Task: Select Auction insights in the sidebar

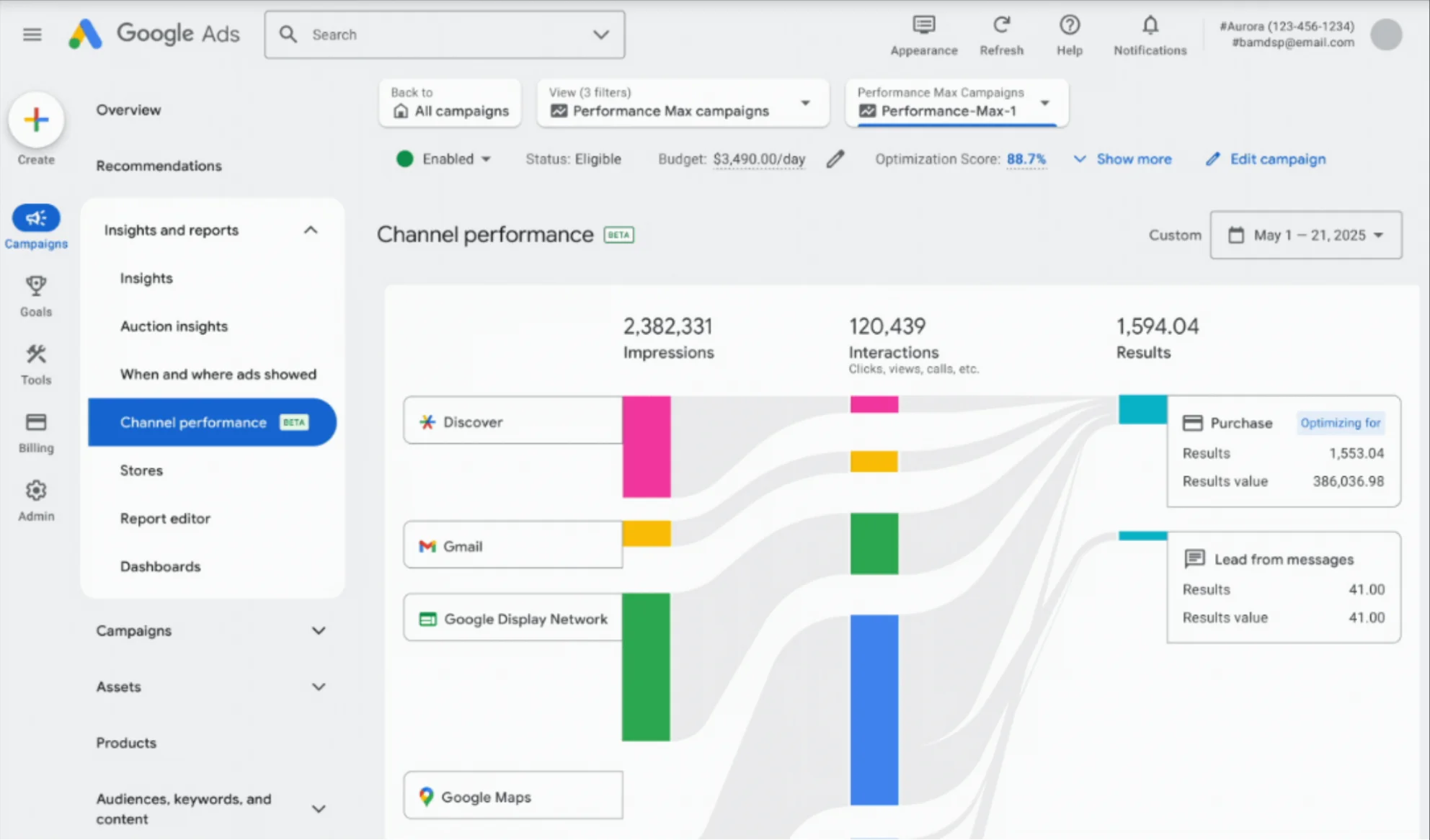Action: tap(174, 326)
